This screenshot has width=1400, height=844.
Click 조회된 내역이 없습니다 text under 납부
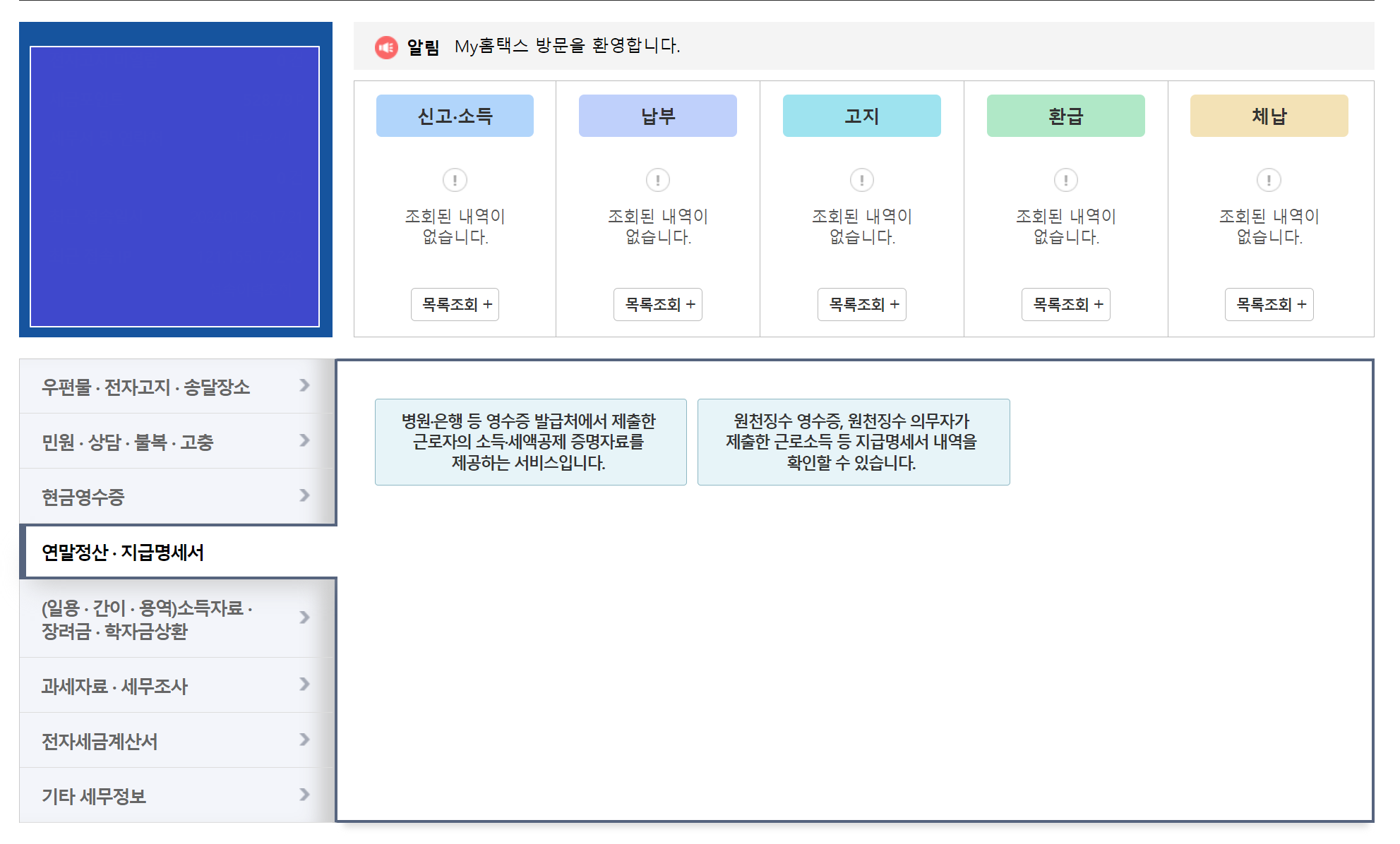click(658, 227)
